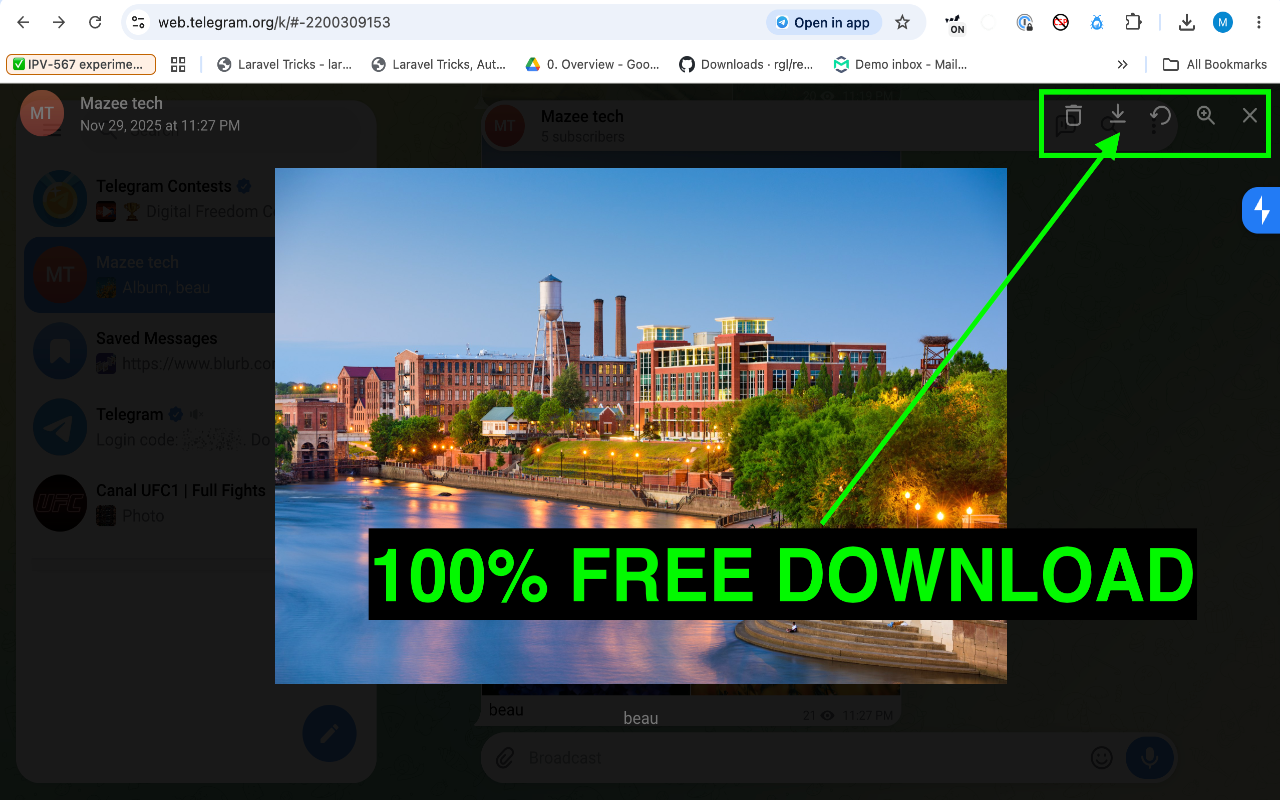Open the blue lightning bolt side button
Image resolution: width=1280 pixels, height=800 pixels.
[1261, 211]
